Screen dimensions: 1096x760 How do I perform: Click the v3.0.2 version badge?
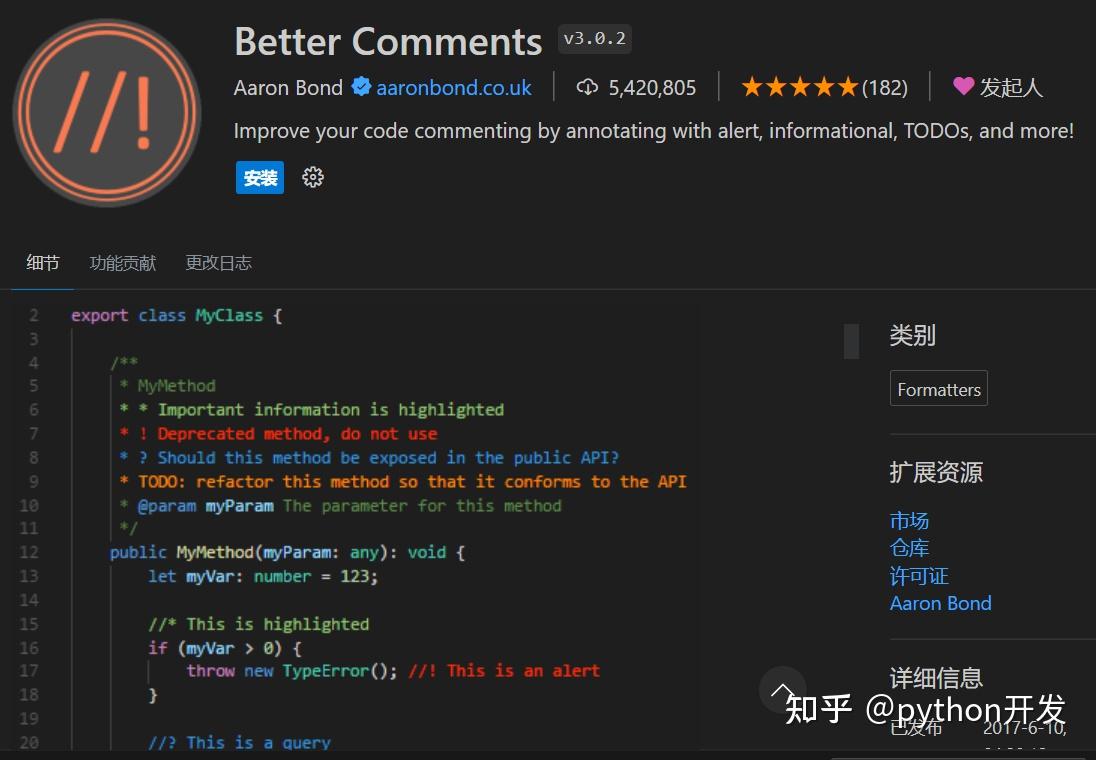[594, 40]
